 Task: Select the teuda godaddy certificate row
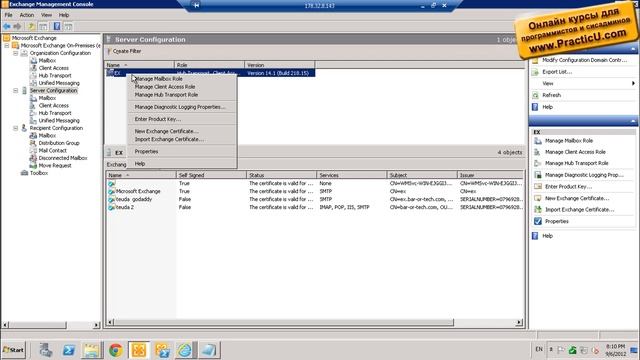(x=315, y=200)
